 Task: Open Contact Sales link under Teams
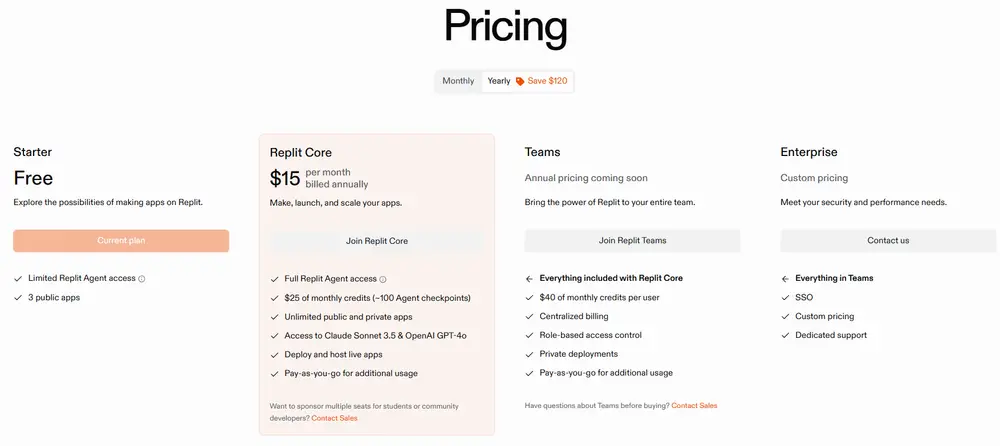(694, 405)
